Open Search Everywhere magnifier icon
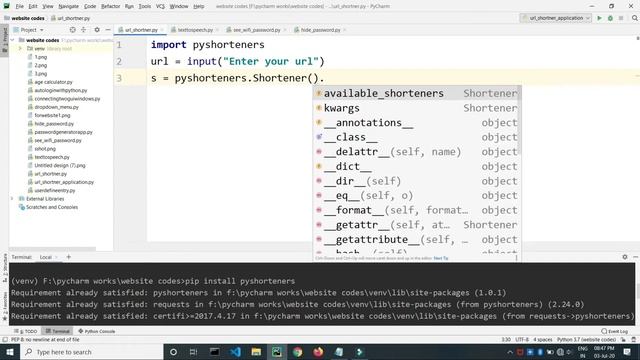This screenshot has width=640, height=360. coord(635,18)
